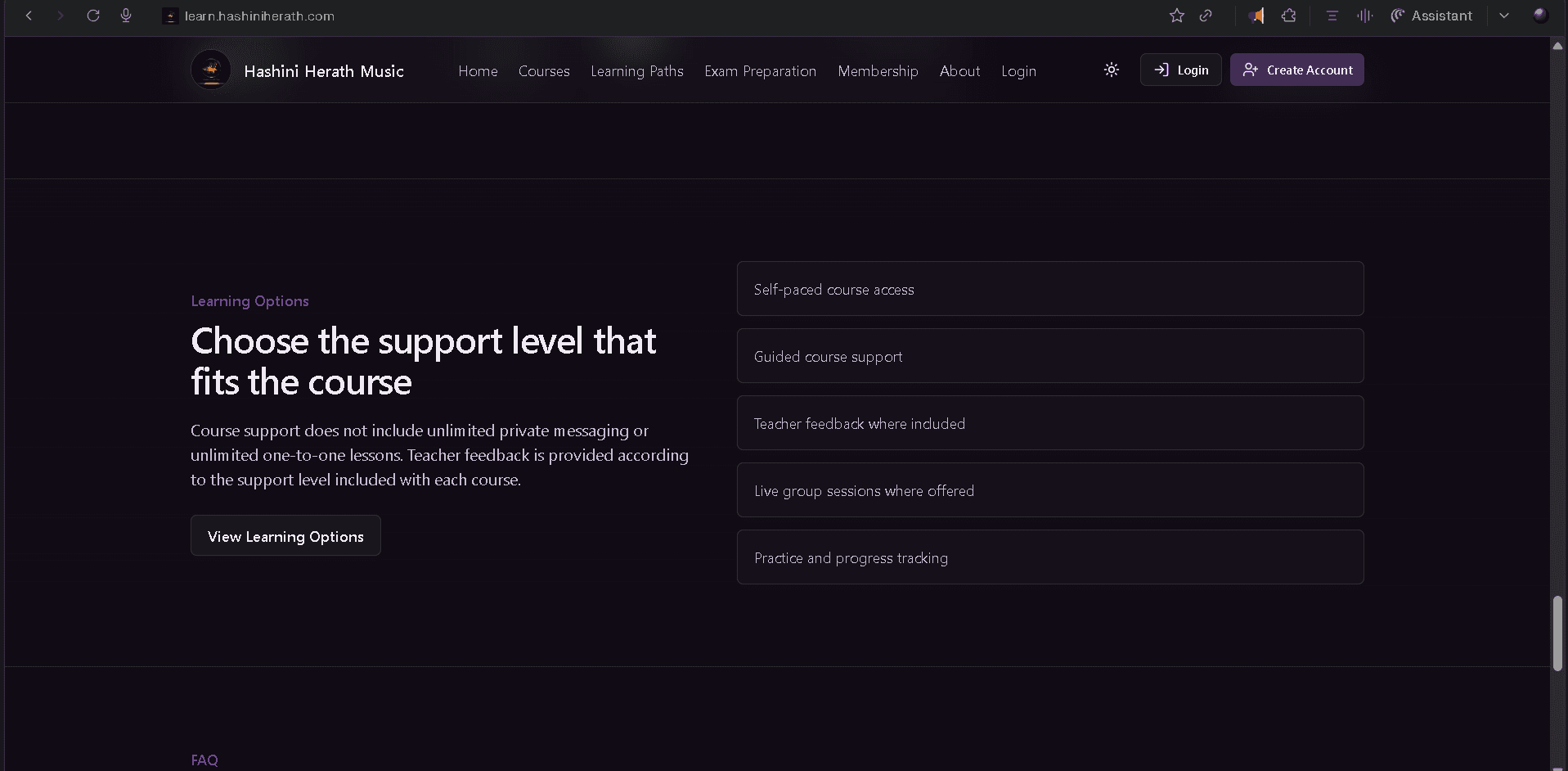The height and width of the screenshot is (771, 1568).
Task: Activate the microphone icon in the toolbar
Action: click(126, 16)
